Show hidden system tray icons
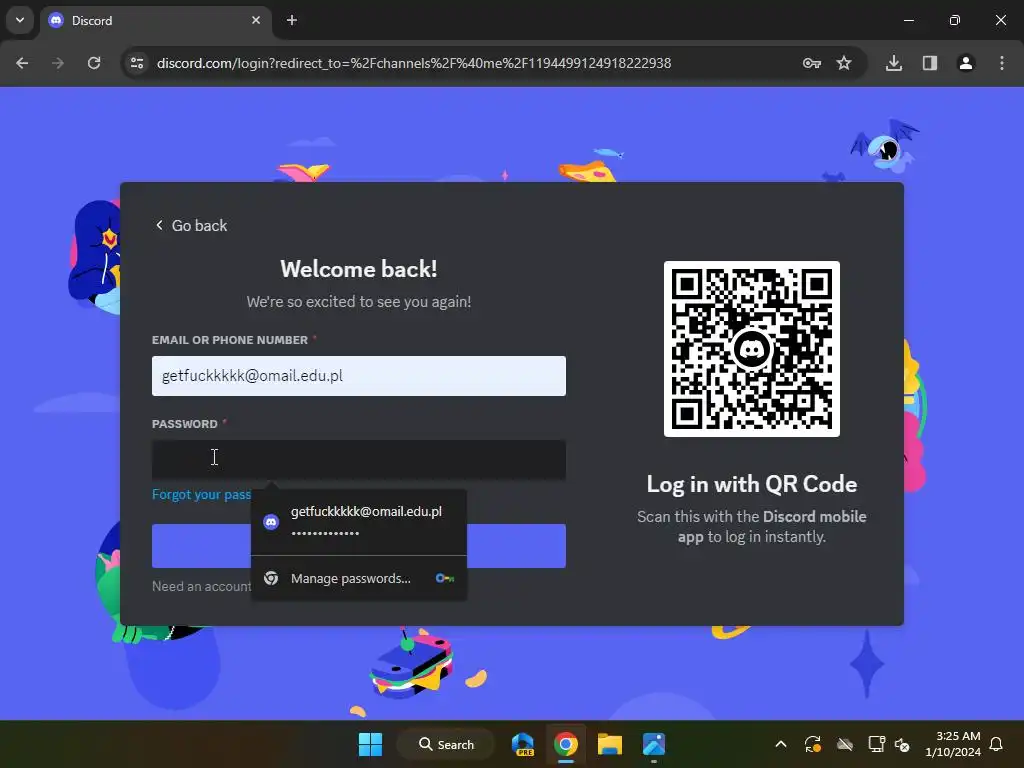This screenshot has width=1024, height=768. point(781,744)
